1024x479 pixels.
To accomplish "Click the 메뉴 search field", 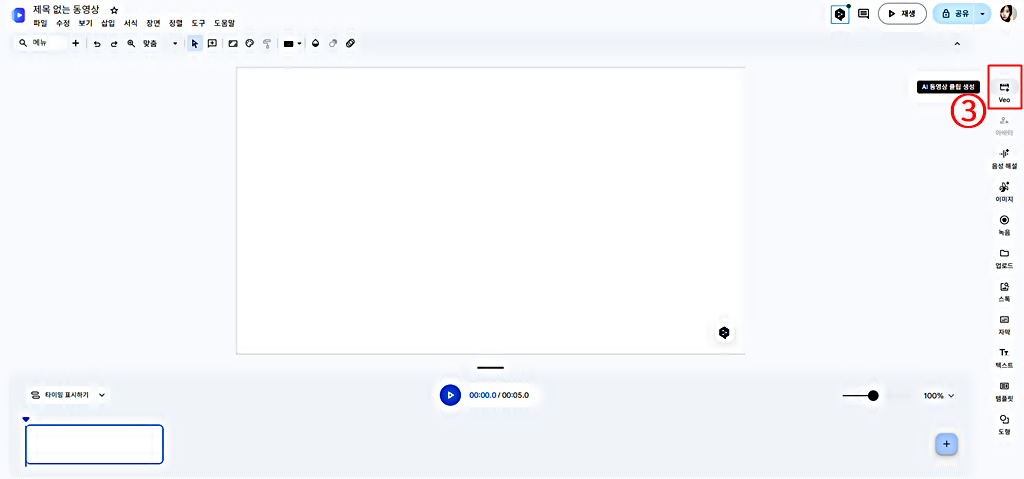I will point(42,43).
